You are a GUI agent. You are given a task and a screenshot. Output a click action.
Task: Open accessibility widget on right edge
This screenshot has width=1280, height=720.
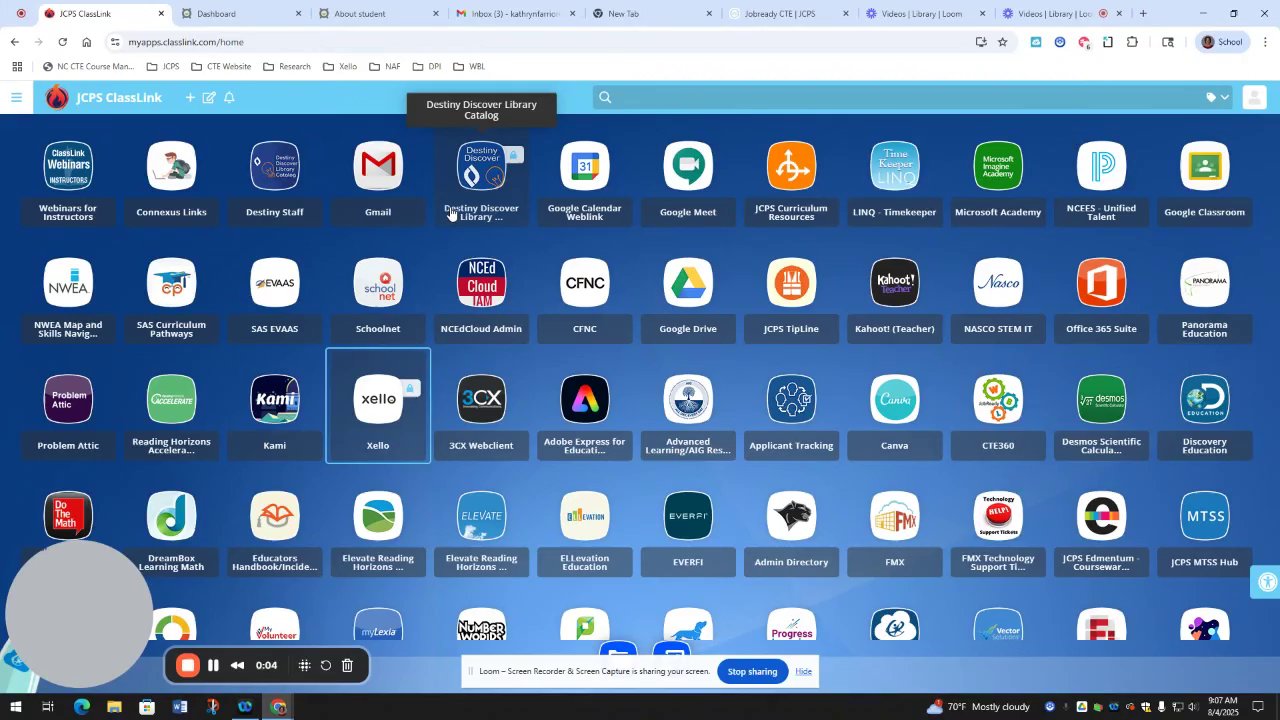pos(1267,582)
